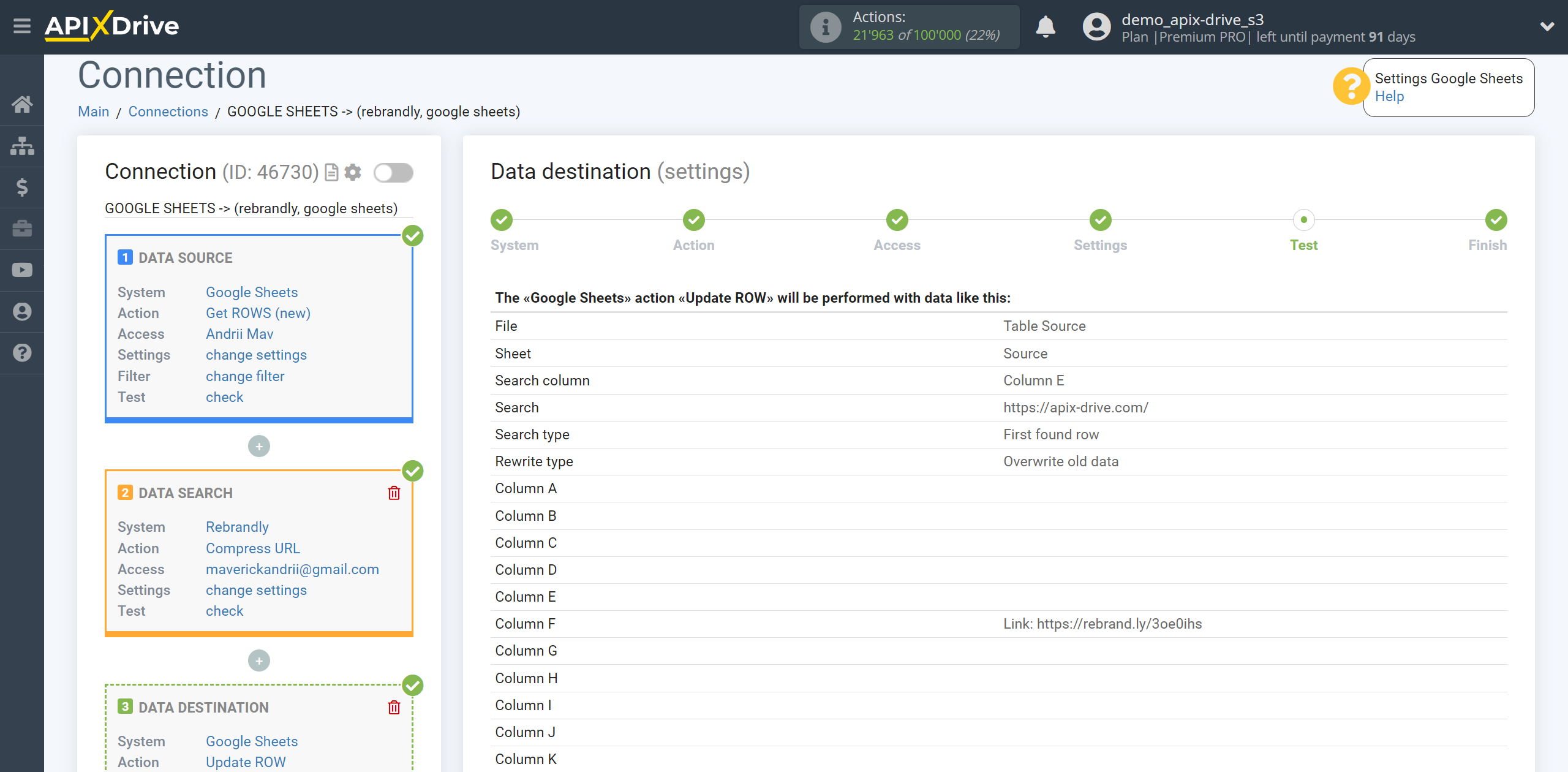Toggle the connection on/off switch
The height and width of the screenshot is (772, 1568).
point(393,173)
